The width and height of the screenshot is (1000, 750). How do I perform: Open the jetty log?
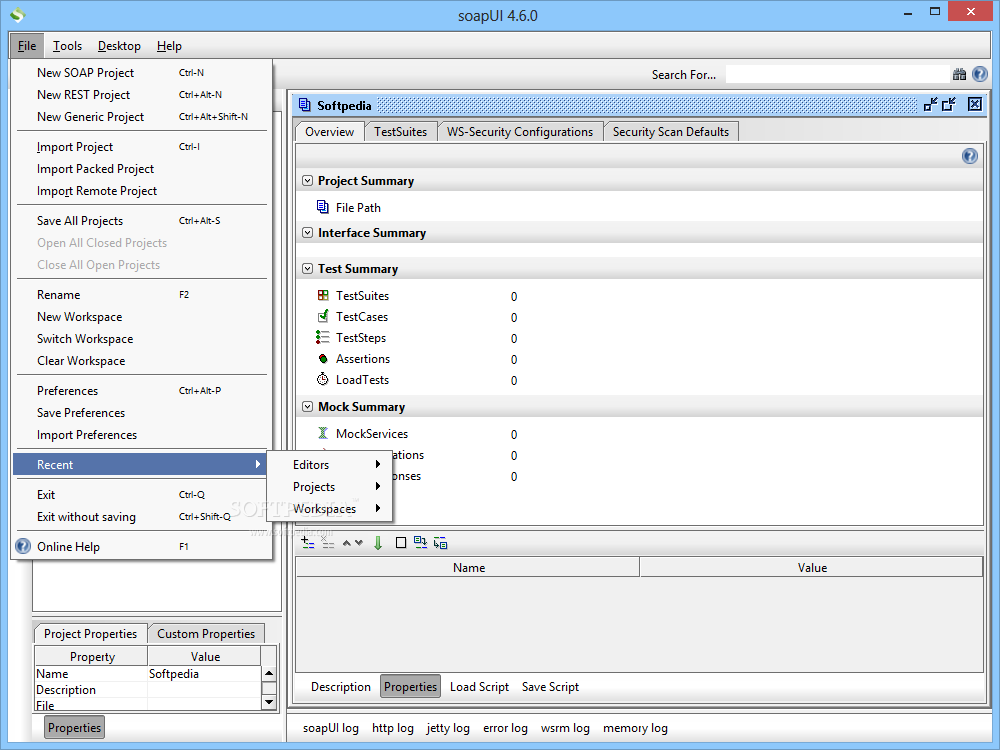pyautogui.click(x=448, y=728)
